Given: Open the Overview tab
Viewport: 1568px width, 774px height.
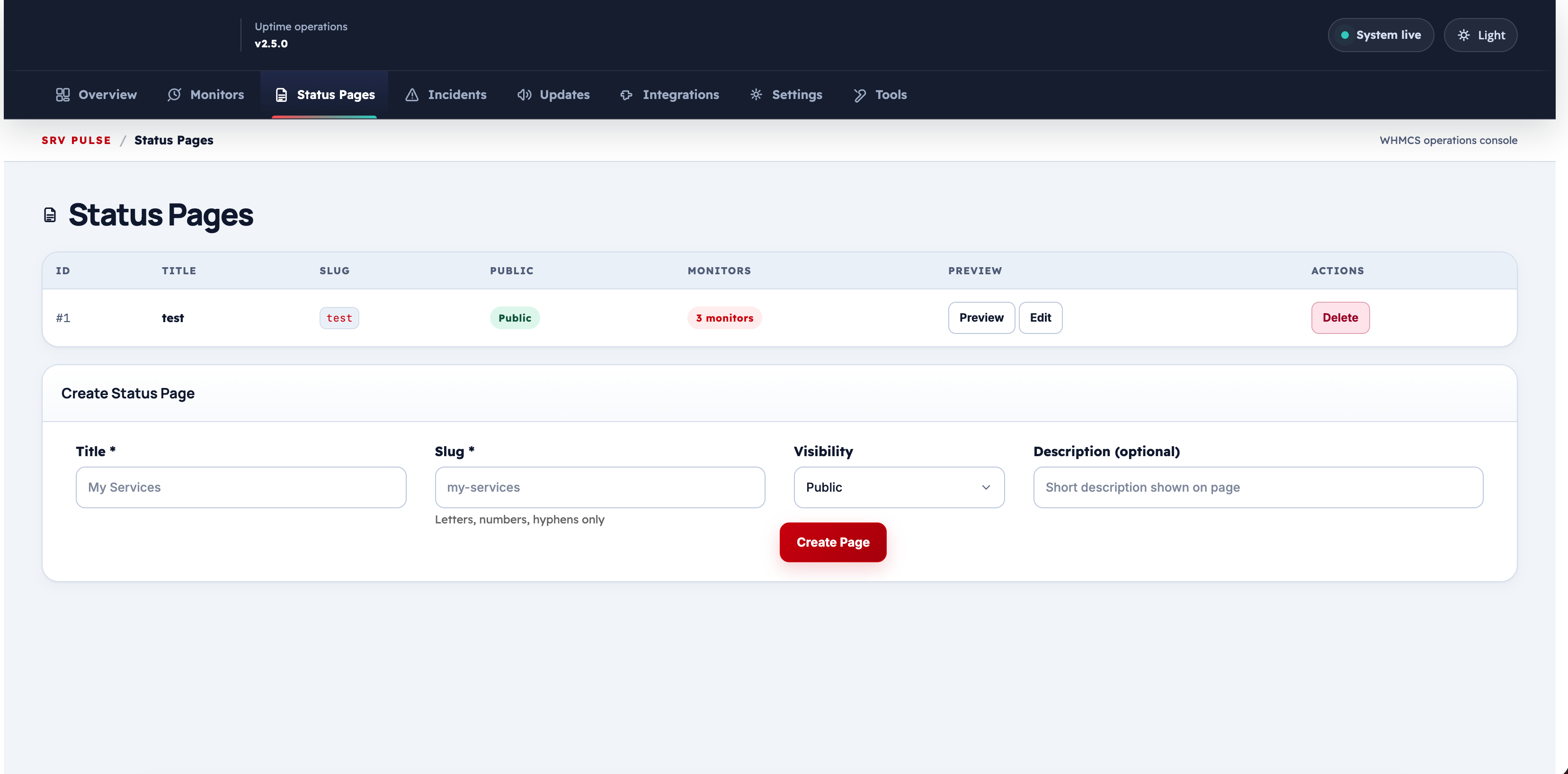Looking at the screenshot, I should tap(96, 94).
